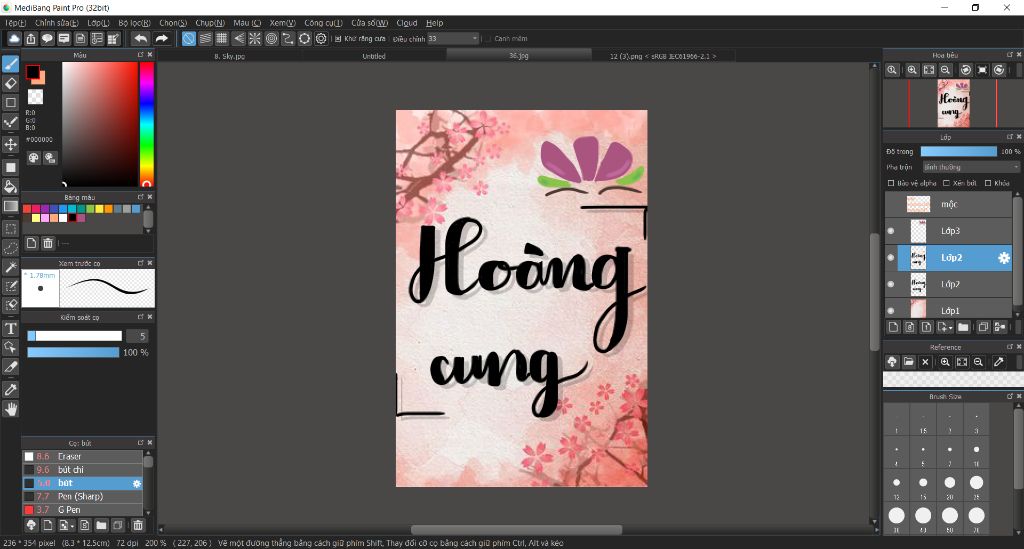The height and width of the screenshot is (549, 1024).
Task: Delete palette color using trash icon
Action: (48, 243)
